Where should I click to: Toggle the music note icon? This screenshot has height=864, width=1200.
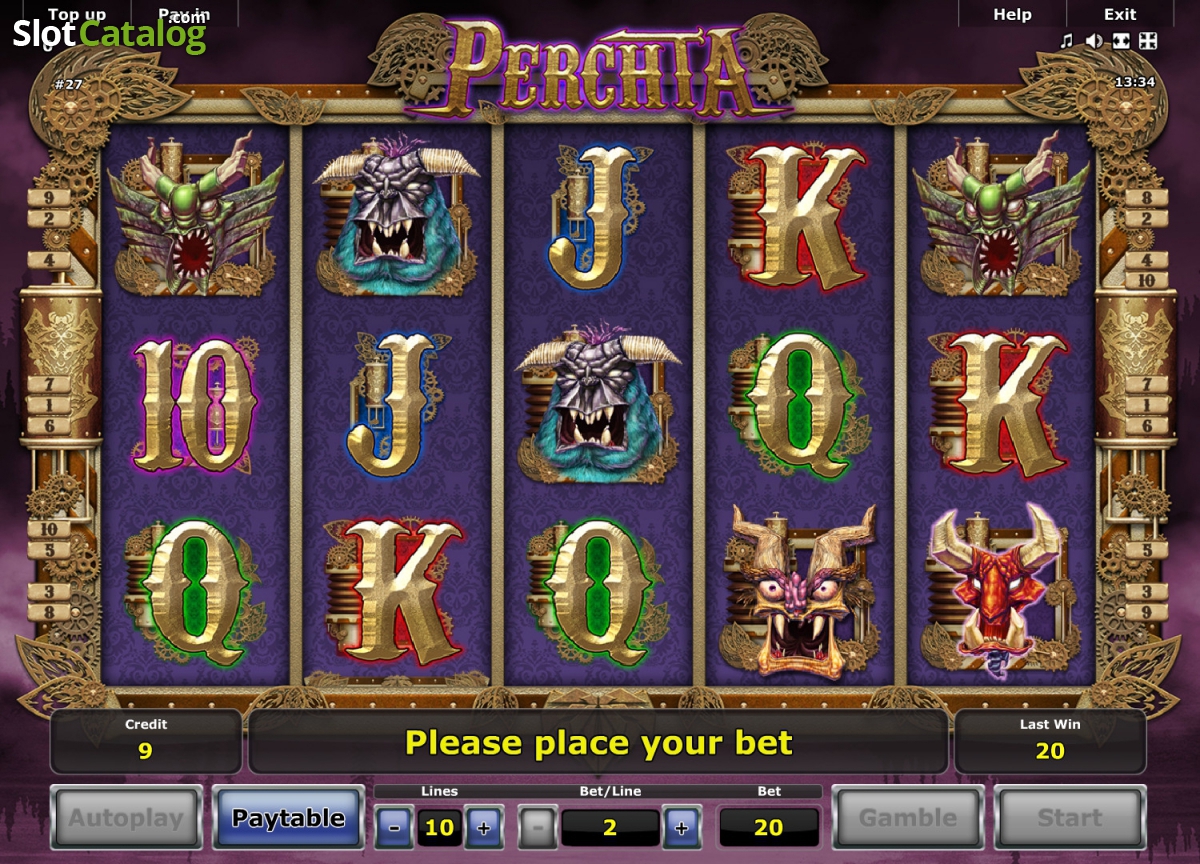[1067, 41]
